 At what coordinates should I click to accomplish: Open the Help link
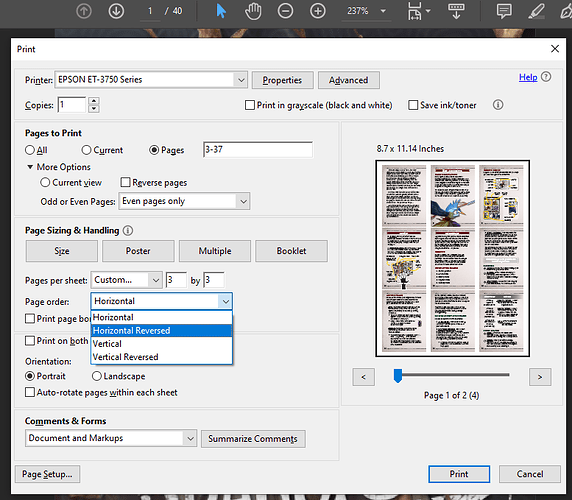528,77
